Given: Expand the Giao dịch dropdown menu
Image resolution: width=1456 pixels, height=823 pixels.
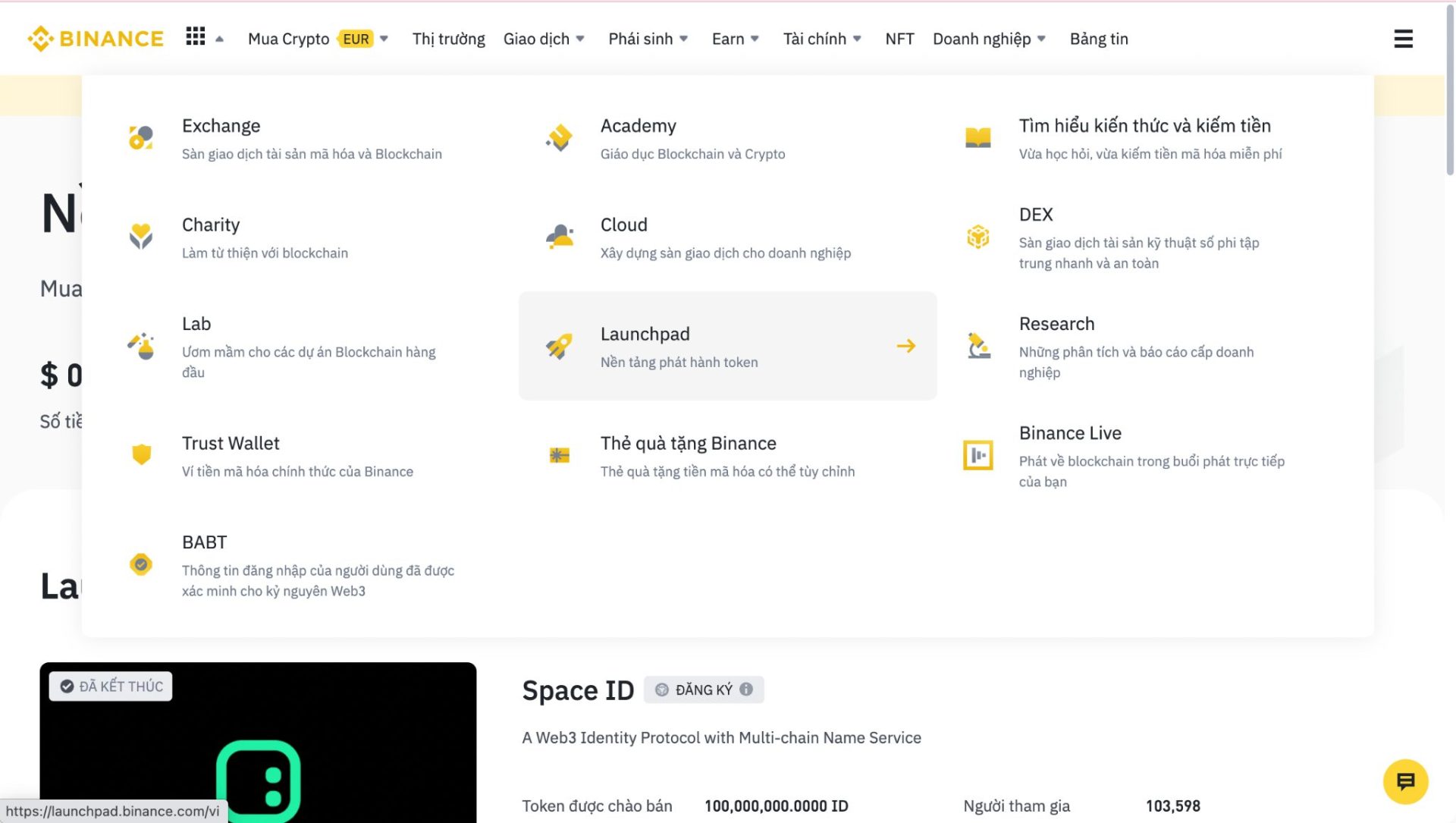Looking at the screenshot, I should click(x=545, y=38).
